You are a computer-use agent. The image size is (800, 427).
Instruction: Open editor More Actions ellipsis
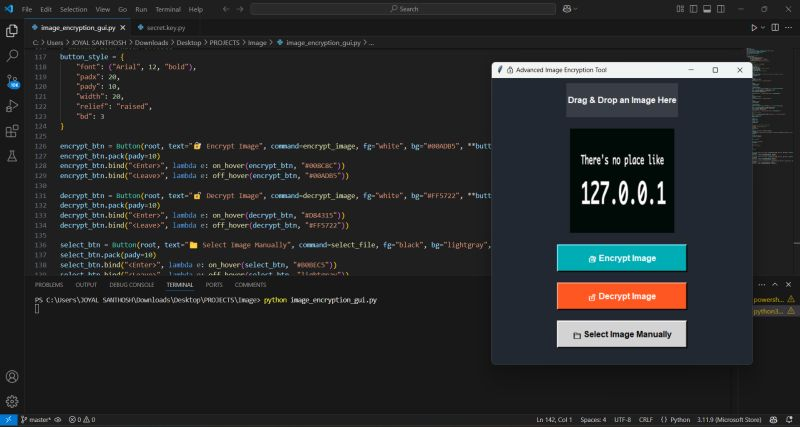[x=788, y=28]
